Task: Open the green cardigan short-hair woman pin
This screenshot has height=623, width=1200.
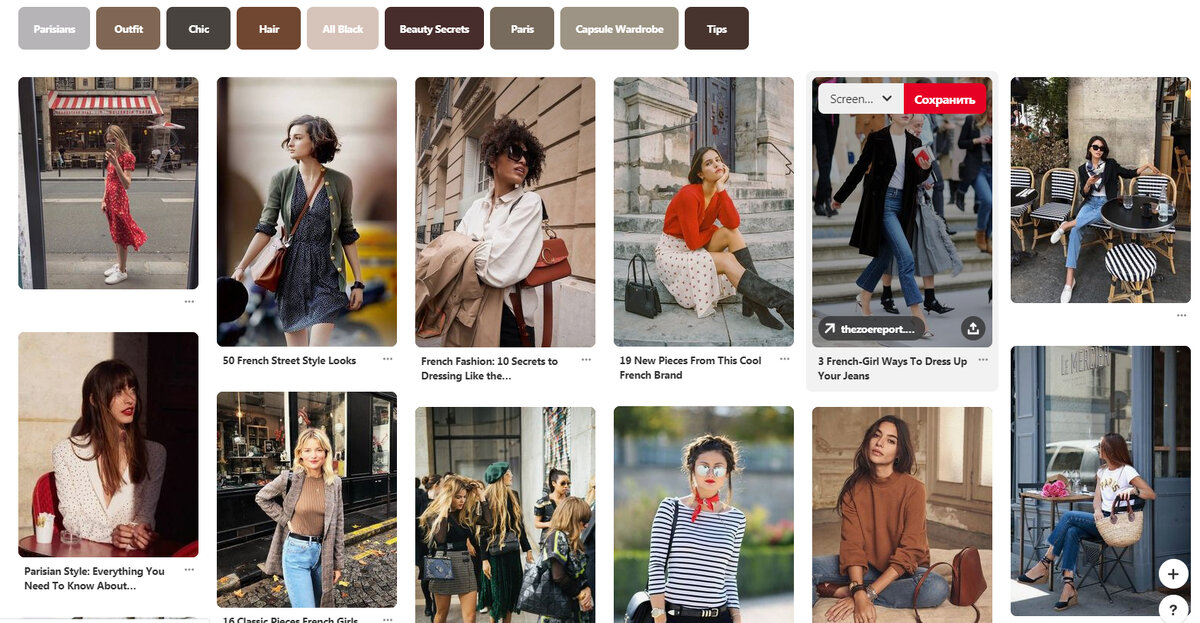Action: pos(307,212)
